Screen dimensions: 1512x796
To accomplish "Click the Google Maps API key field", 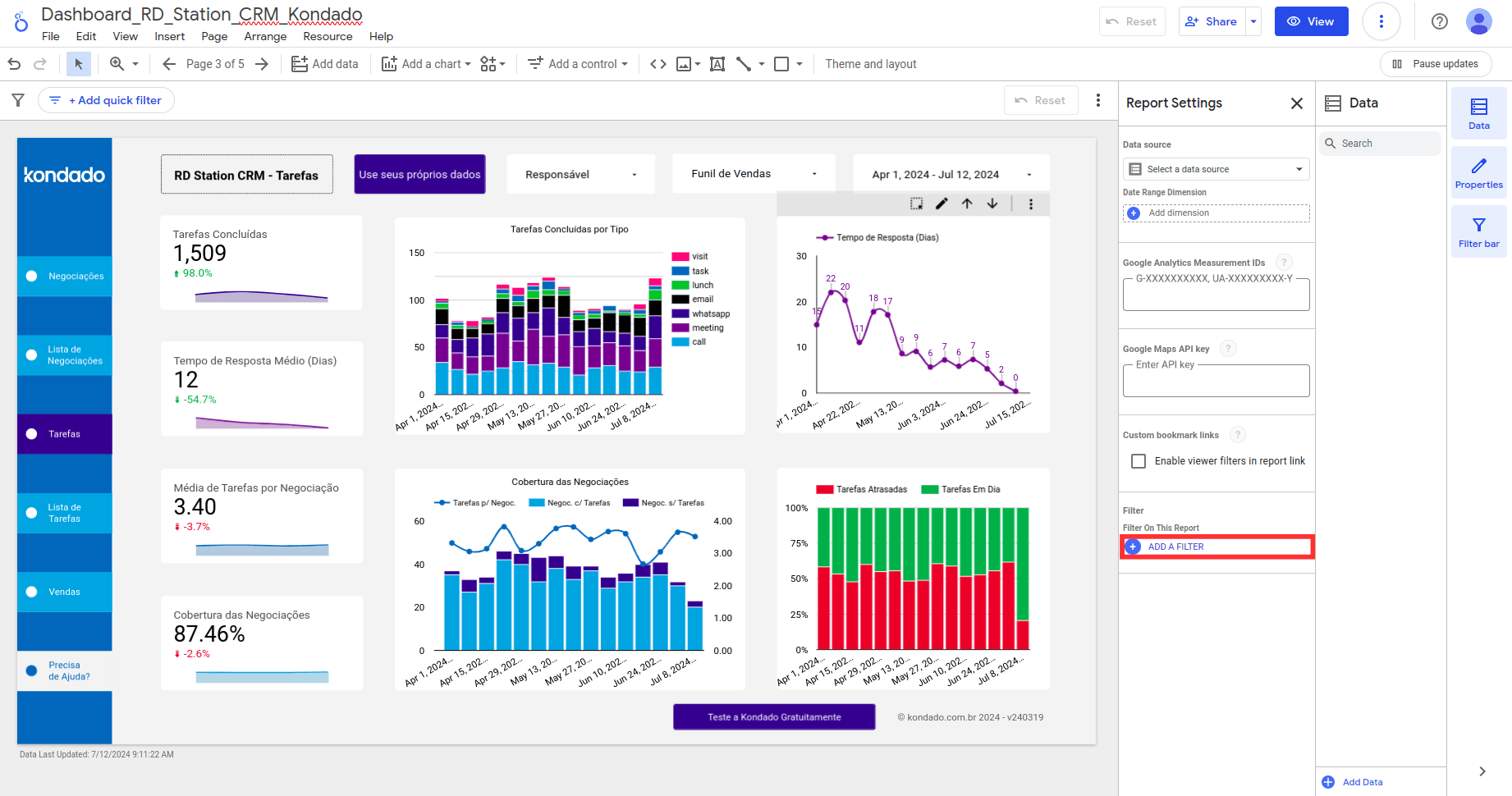I will click(x=1216, y=381).
